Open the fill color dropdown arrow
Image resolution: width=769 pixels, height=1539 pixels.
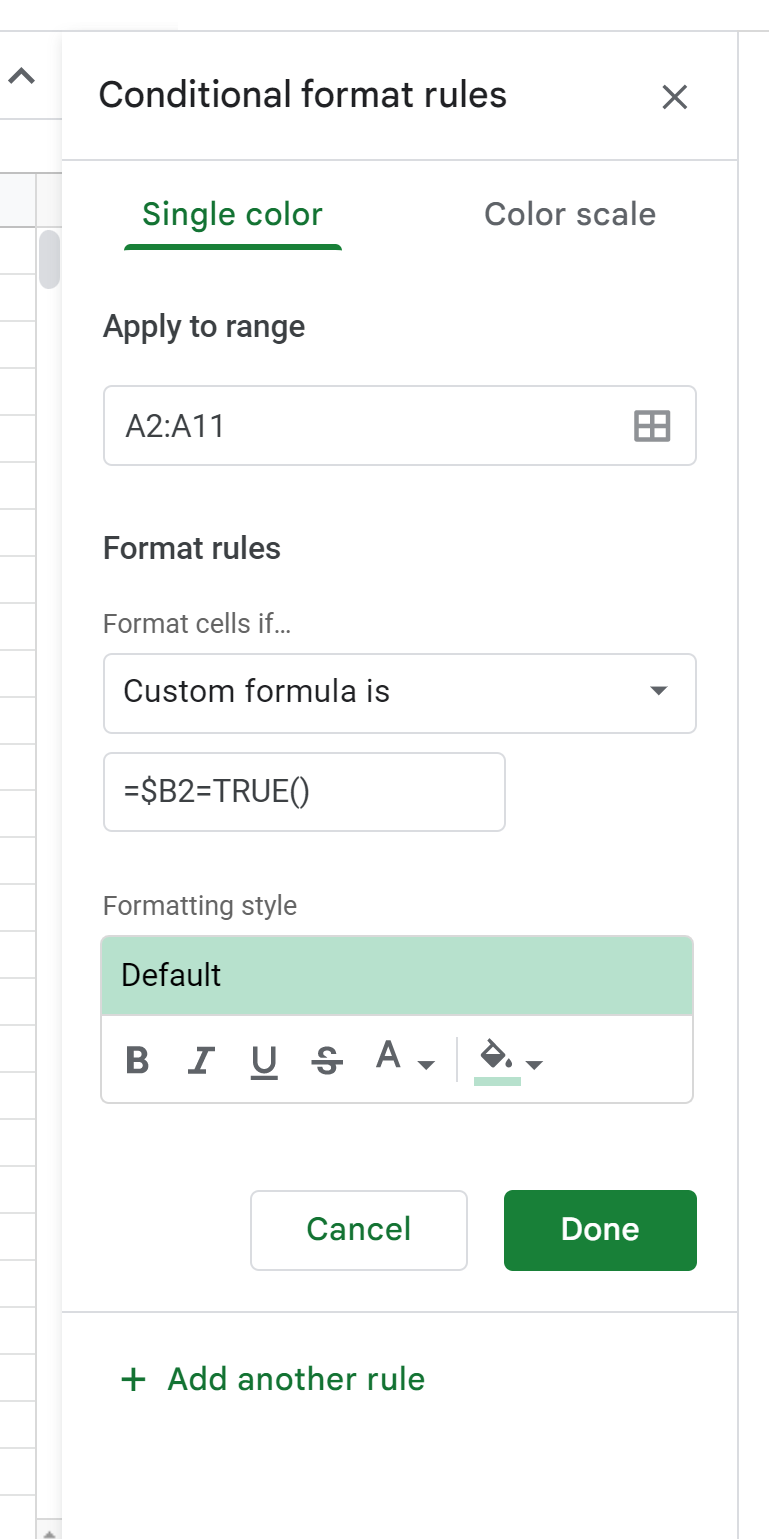534,1064
